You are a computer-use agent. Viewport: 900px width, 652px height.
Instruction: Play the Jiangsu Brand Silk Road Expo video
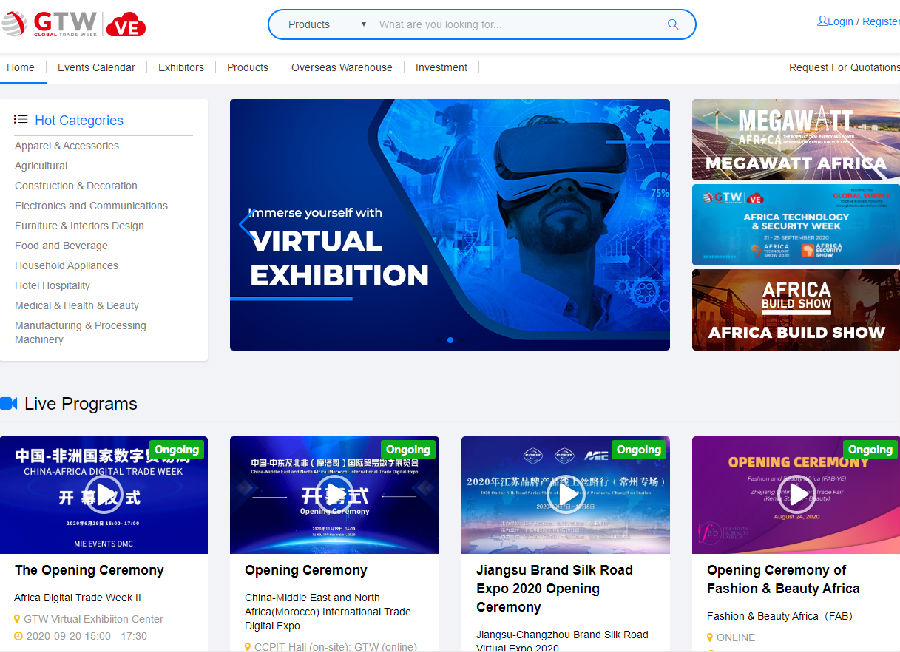coord(566,494)
